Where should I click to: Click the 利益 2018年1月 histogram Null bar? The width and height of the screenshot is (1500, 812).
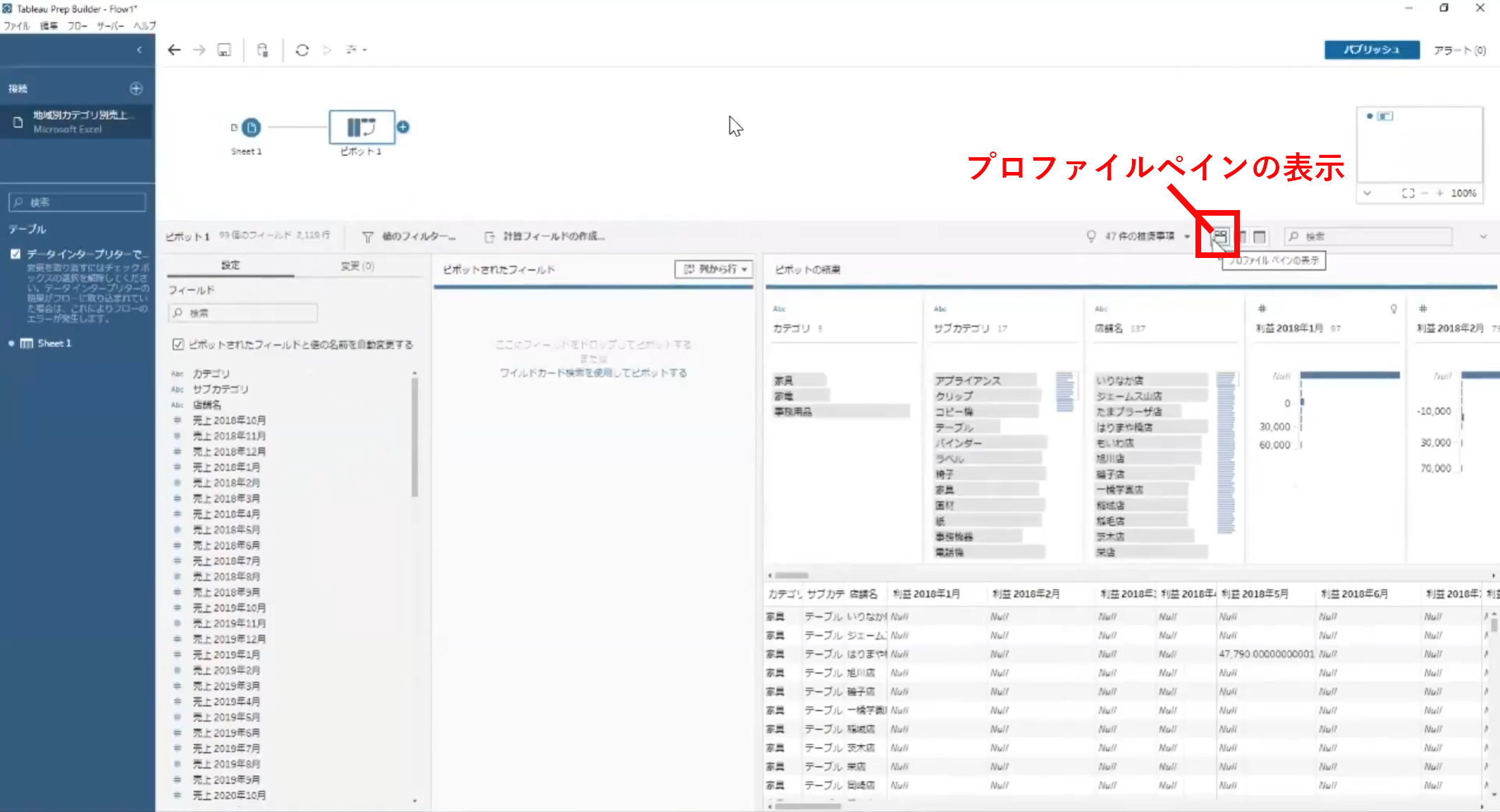pyautogui.click(x=1350, y=376)
